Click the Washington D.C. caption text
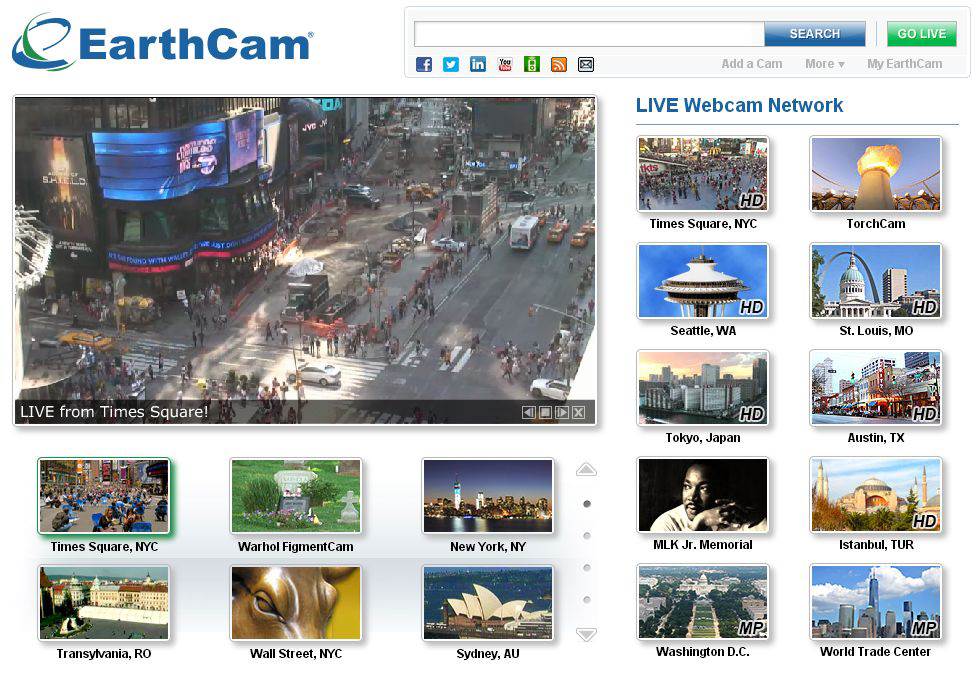978x674 pixels. pyautogui.click(x=703, y=652)
